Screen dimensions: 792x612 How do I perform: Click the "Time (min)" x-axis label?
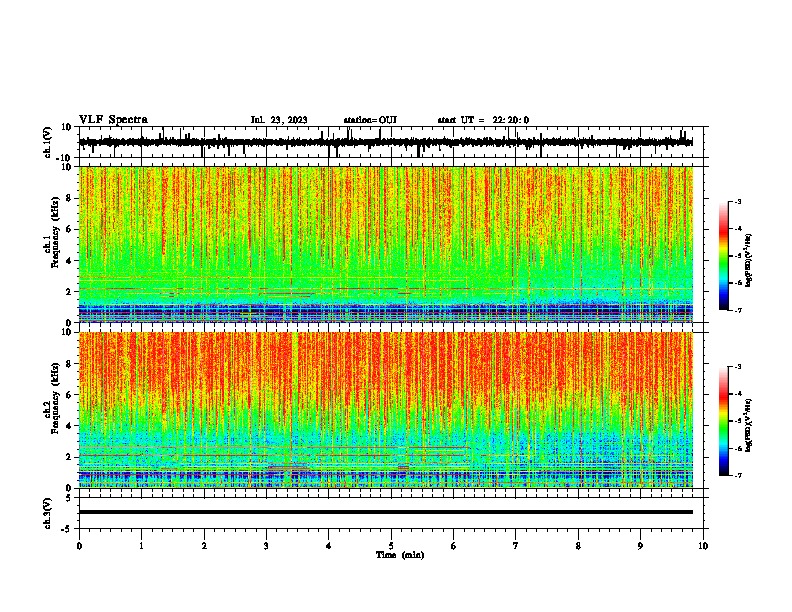tap(400, 555)
